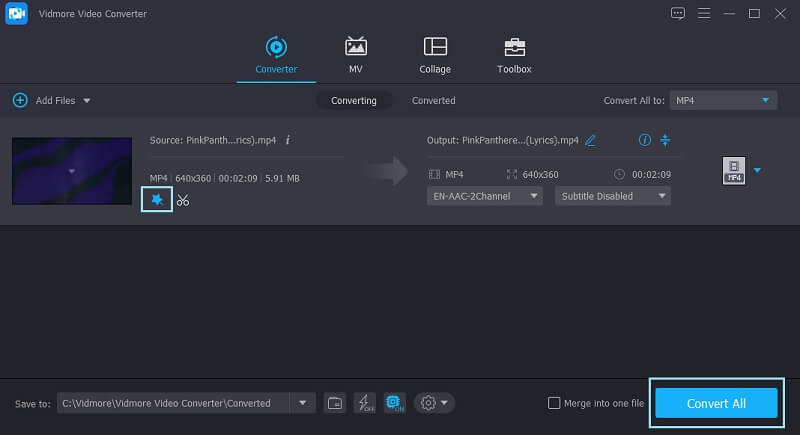
Task: Open the Subtitle Disabled dropdown
Action: click(x=612, y=196)
